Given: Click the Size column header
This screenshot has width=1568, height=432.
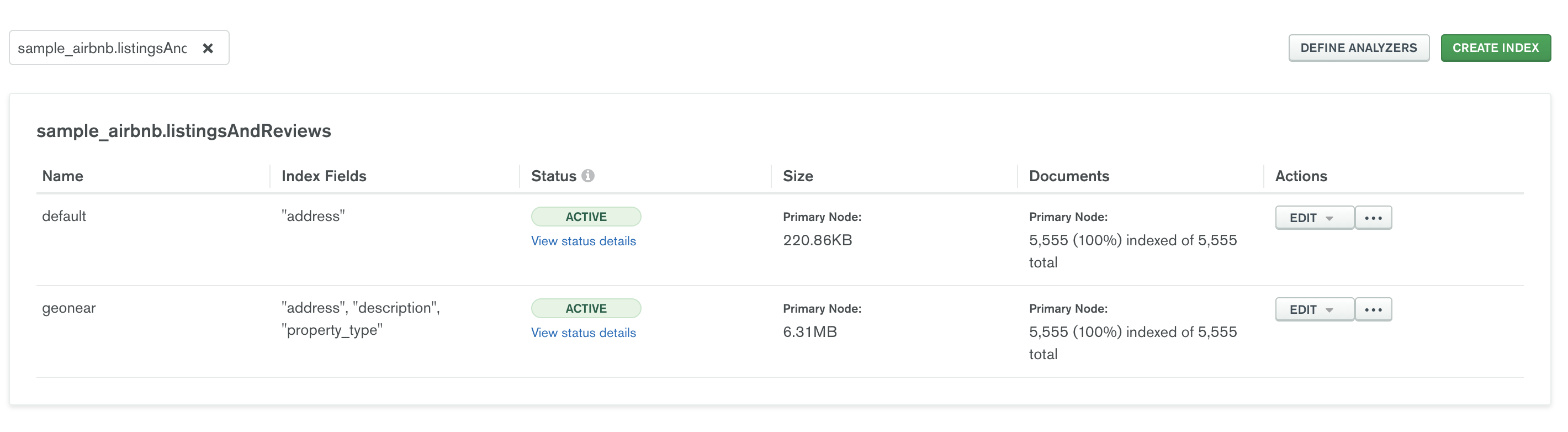Looking at the screenshot, I should click(x=797, y=176).
